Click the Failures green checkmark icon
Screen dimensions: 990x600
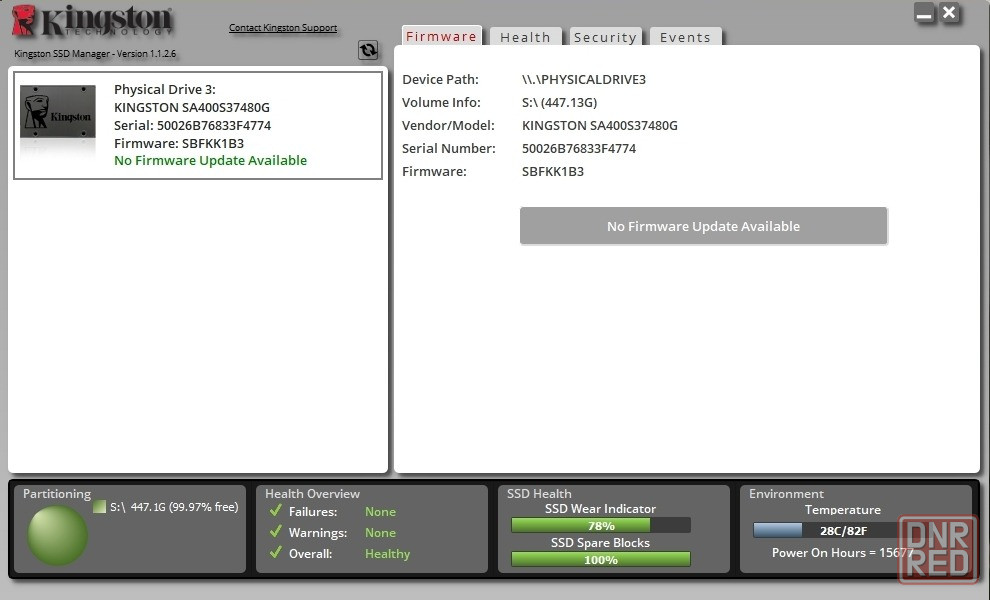pos(276,511)
